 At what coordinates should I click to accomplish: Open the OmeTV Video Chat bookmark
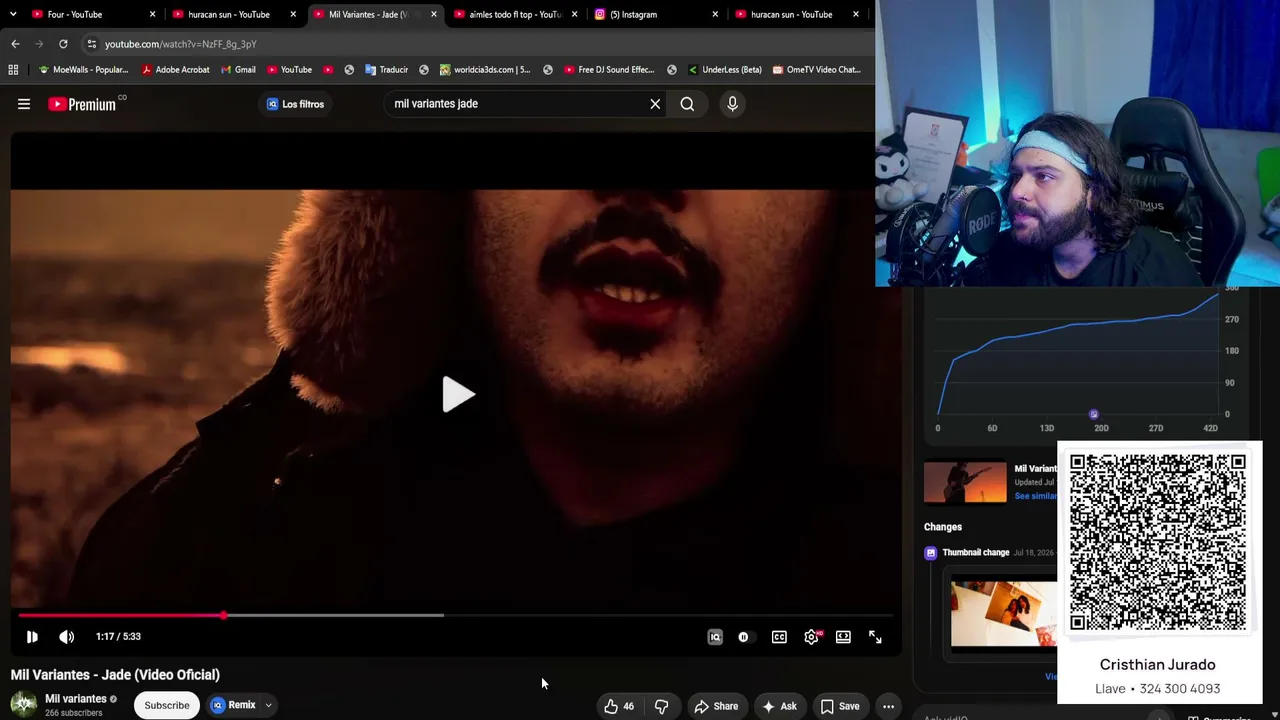pos(817,70)
